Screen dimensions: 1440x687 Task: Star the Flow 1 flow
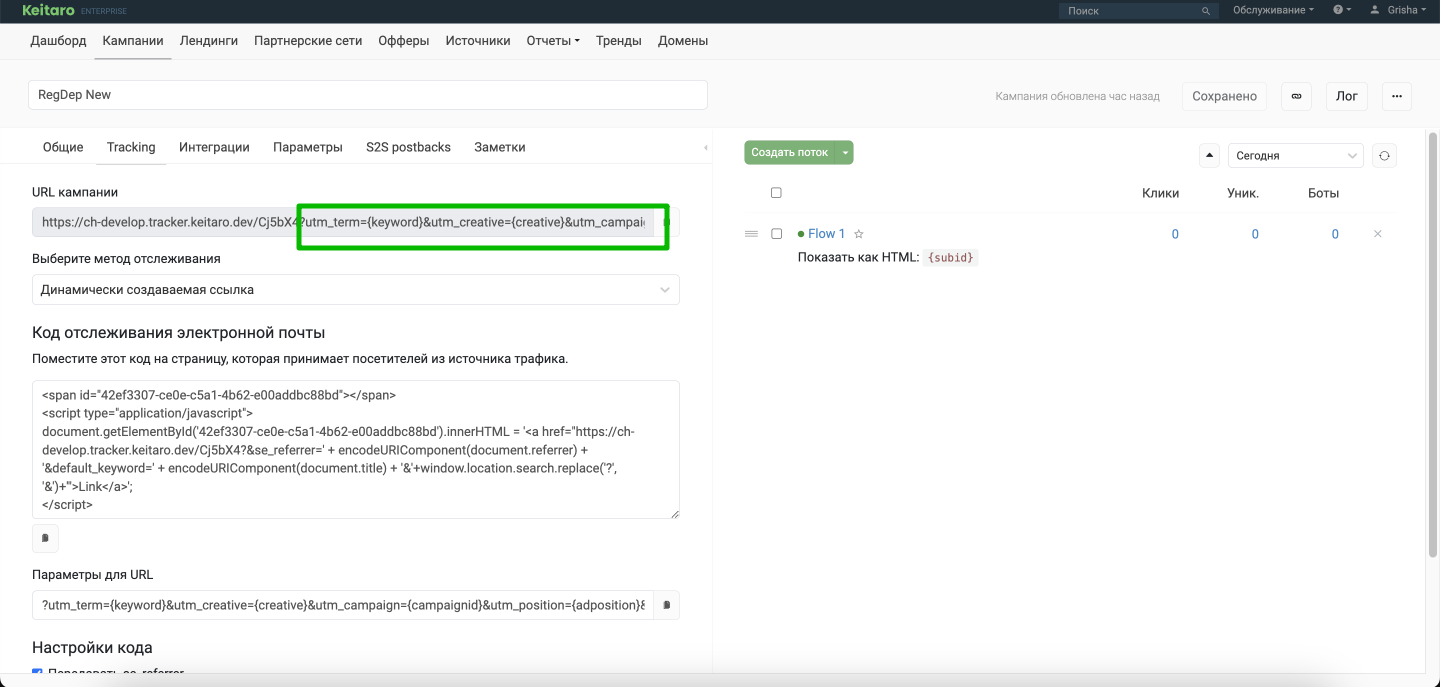858,234
